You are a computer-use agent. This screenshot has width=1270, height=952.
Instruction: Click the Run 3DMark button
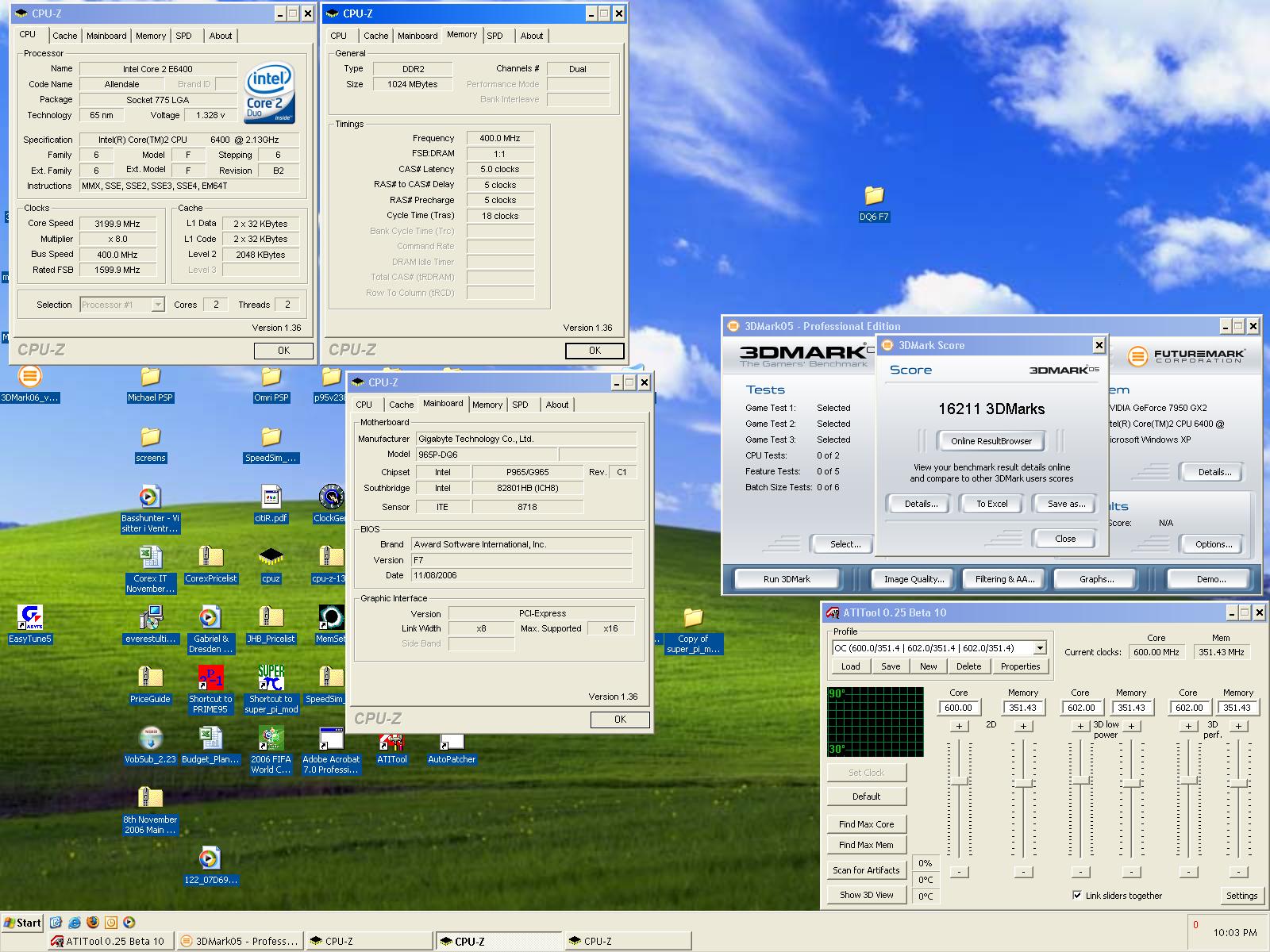787,579
